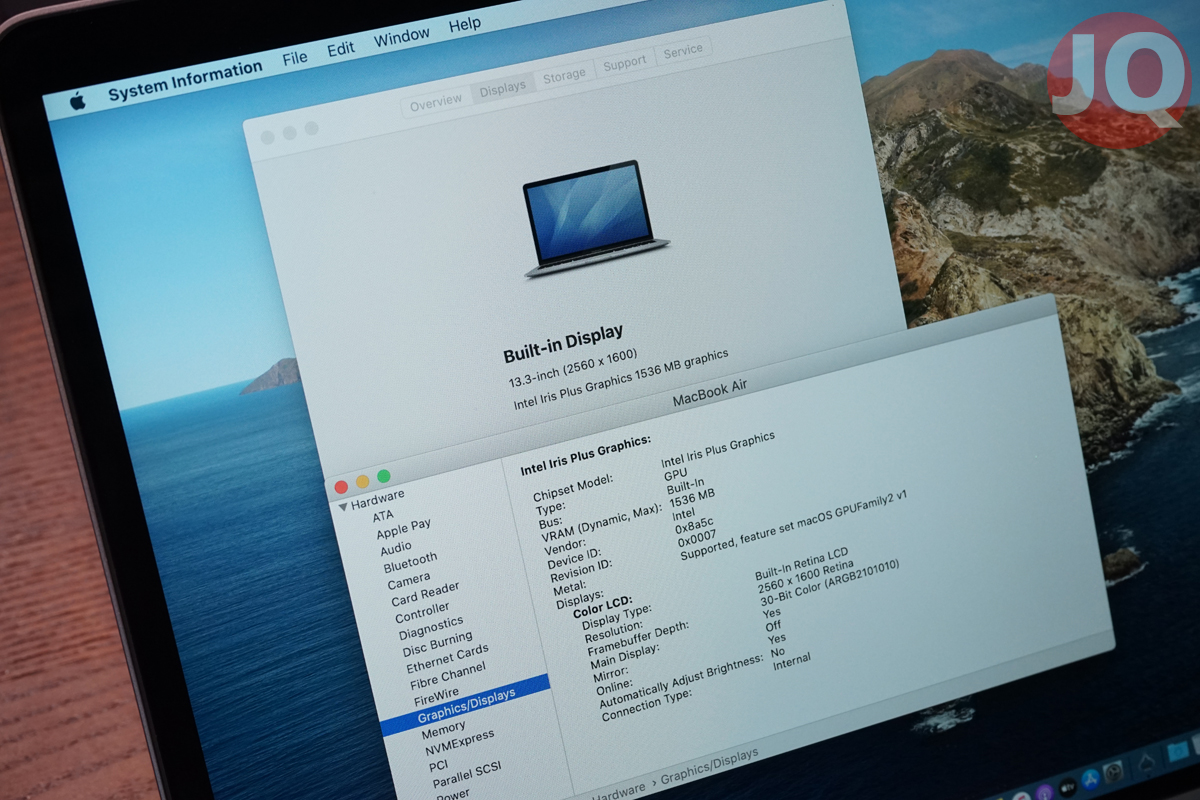Open the File menu
This screenshot has width=1200, height=800.
point(295,58)
